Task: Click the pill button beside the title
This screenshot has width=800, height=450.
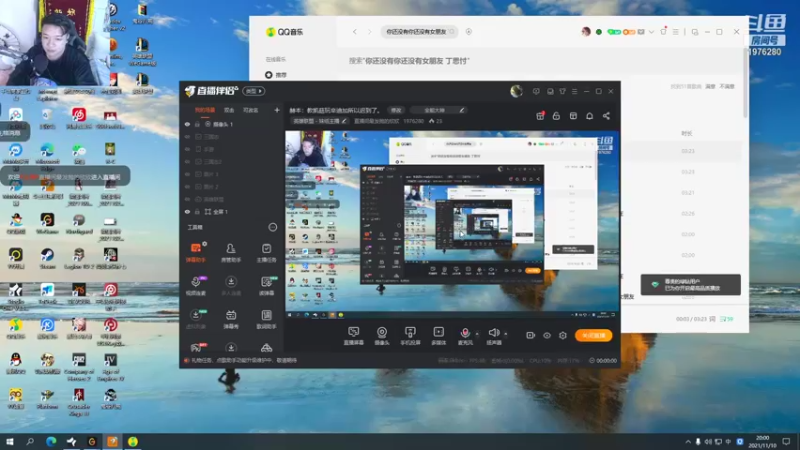Action: tap(438, 110)
